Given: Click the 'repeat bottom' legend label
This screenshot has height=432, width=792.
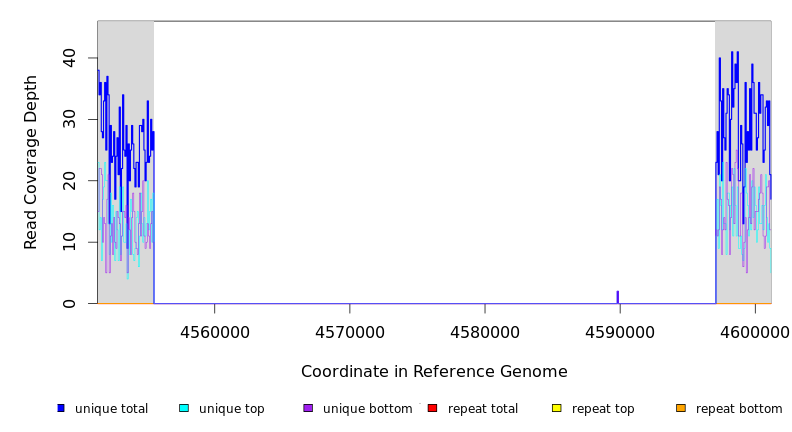Looking at the screenshot, I should click(739, 409).
